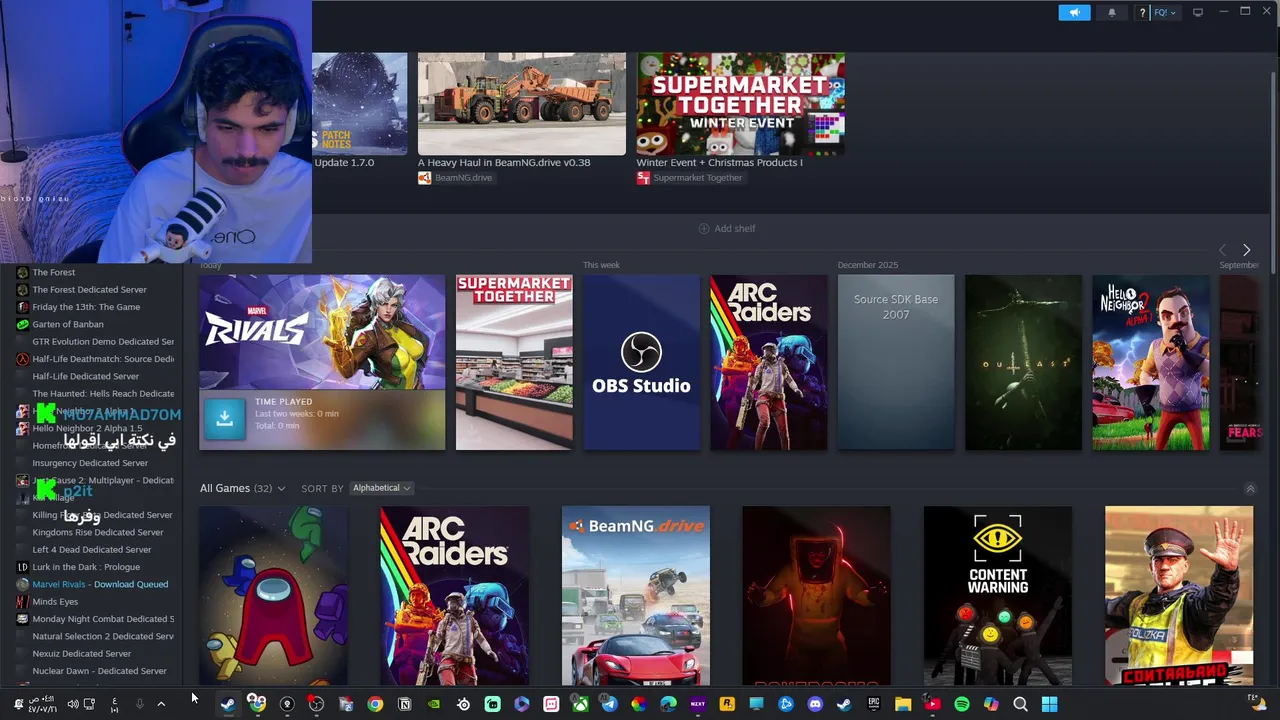This screenshot has height=720, width=1280.
Task: Click Marvel Rivals download arrow button
Action: [x=224, y=419]
